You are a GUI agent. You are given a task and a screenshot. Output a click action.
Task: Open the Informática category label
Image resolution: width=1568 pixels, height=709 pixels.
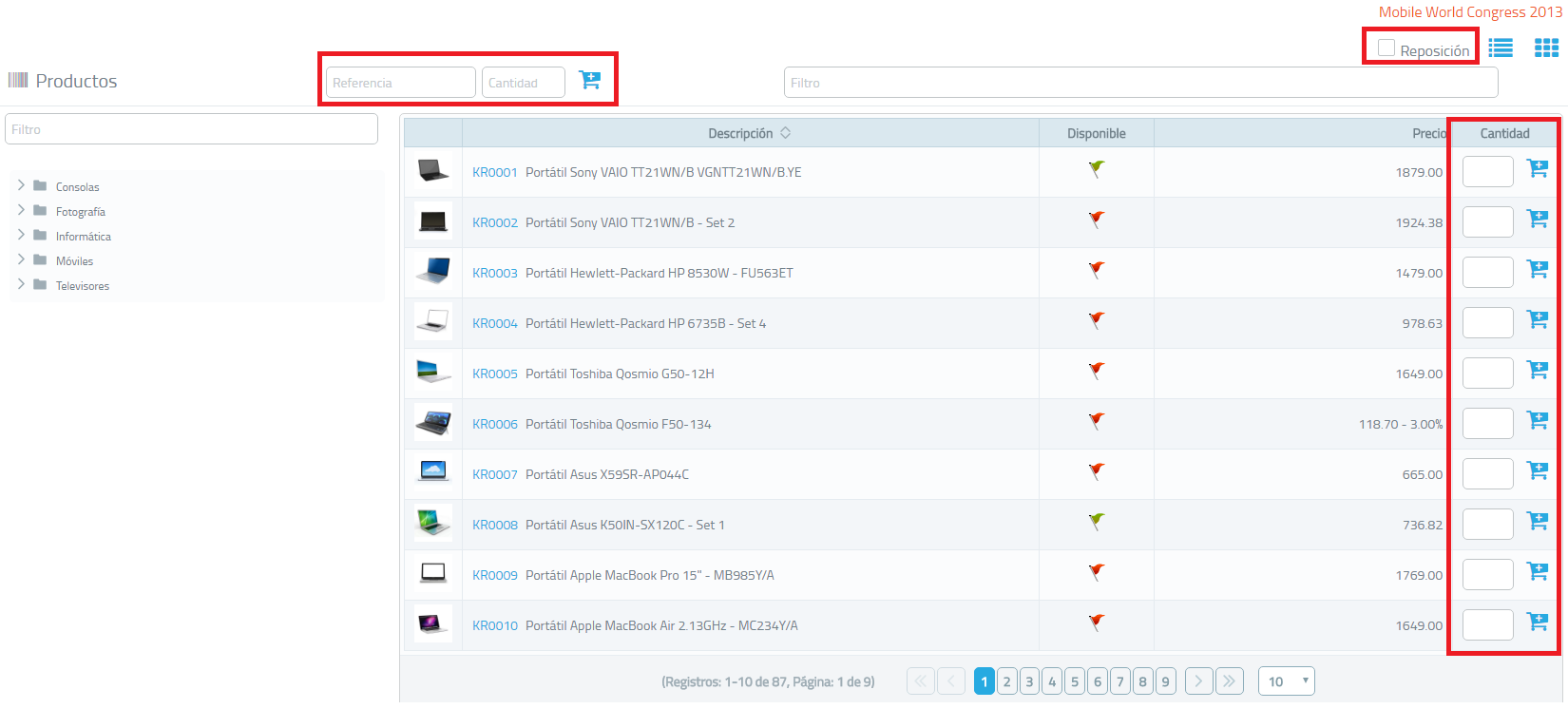coord(84,237)
